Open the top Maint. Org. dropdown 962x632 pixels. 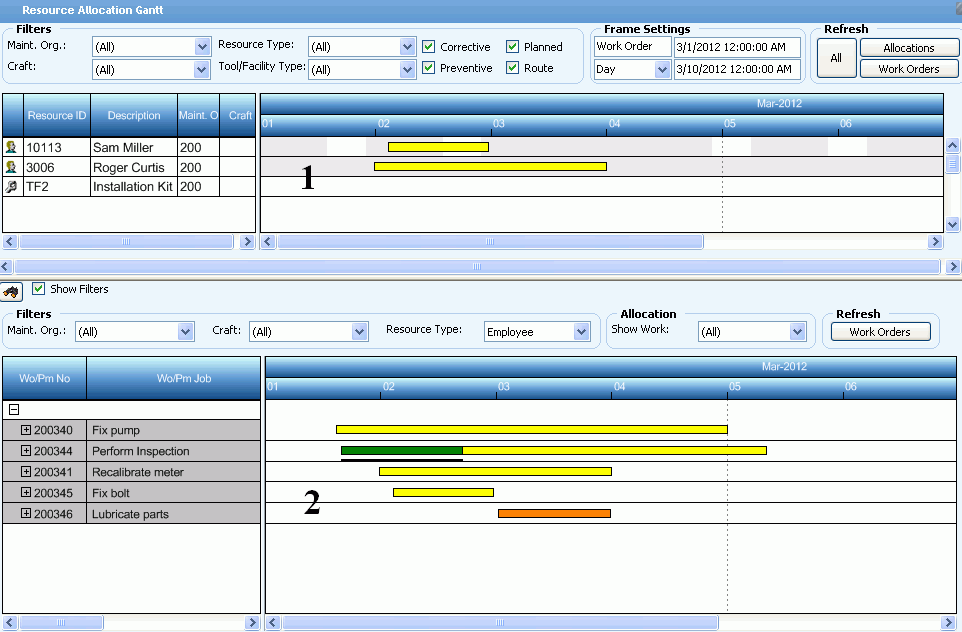(202, 47)
